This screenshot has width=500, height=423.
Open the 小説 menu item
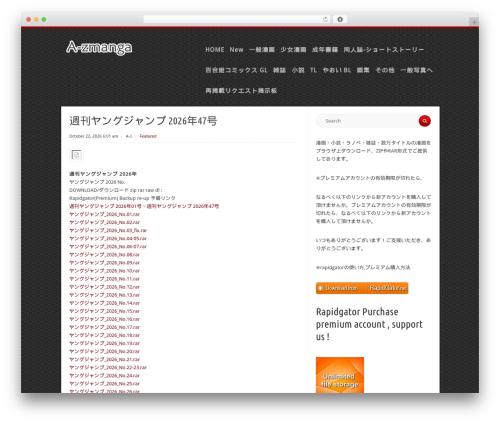pyautogui.click(x=298, y=70)
